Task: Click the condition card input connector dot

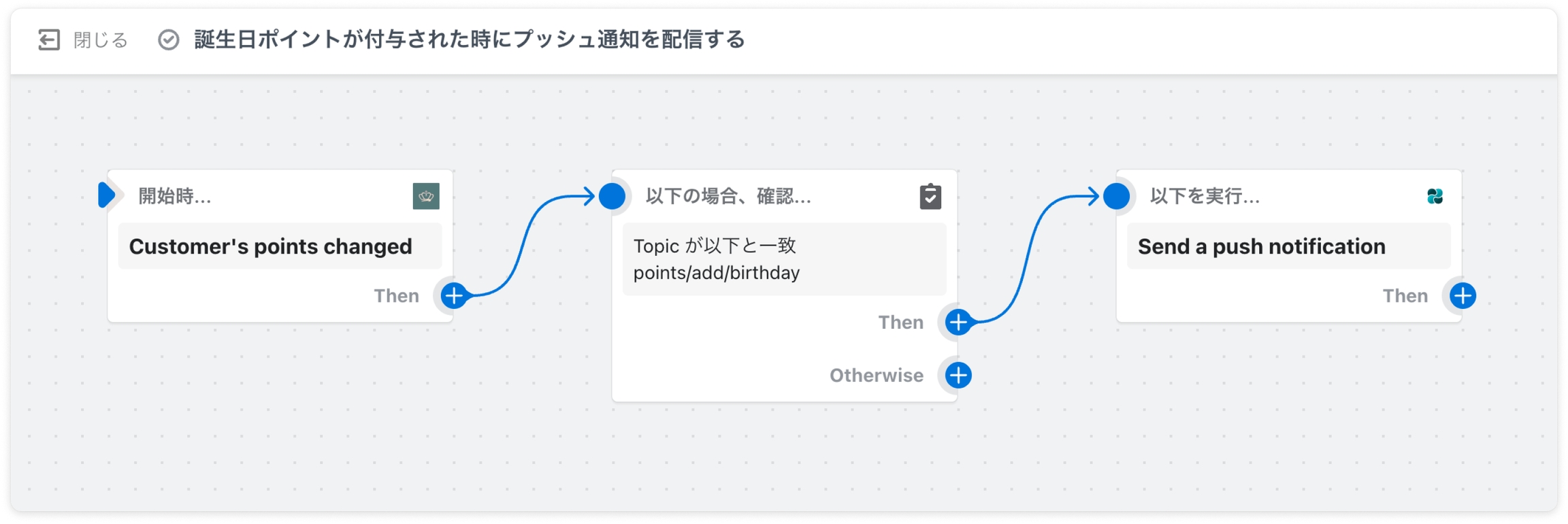Action: [612, 196]
